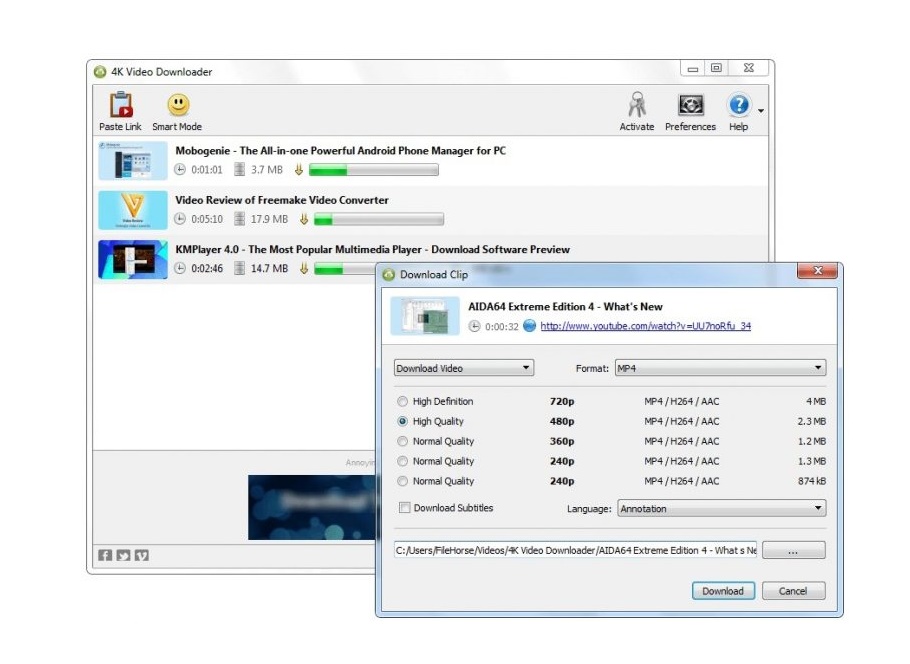Select Normal Quality 240p 874 kB option

402,481
